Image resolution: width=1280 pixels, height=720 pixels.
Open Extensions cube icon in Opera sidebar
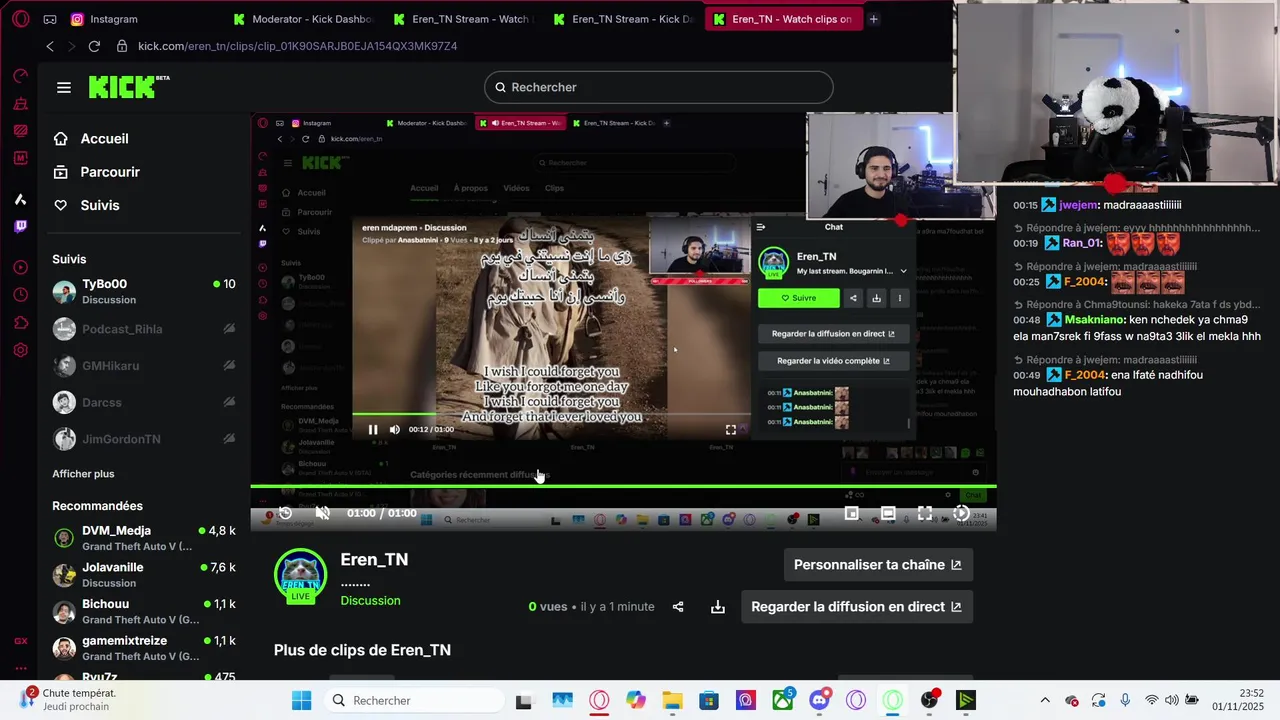coord(20,323)
